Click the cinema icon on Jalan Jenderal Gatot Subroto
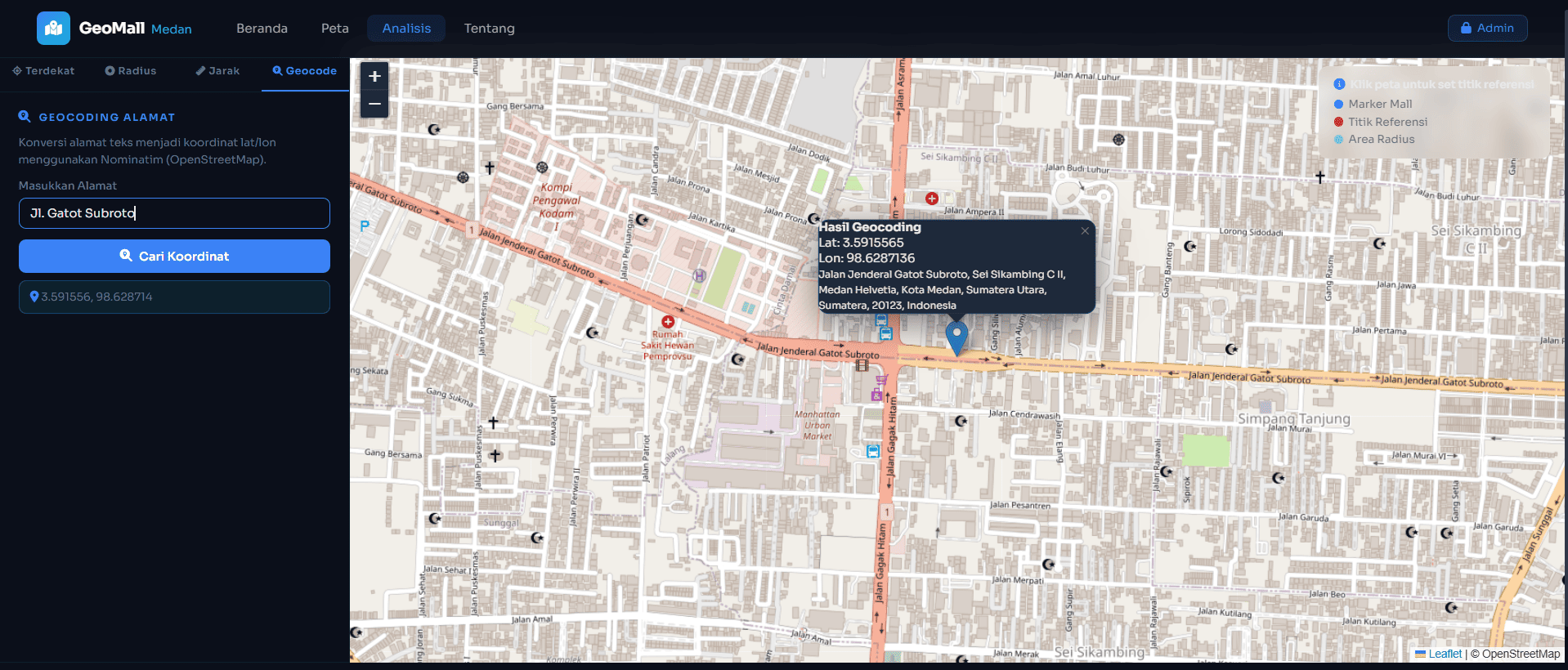This screenshot has height=670, width=1568. click(862, 365)
